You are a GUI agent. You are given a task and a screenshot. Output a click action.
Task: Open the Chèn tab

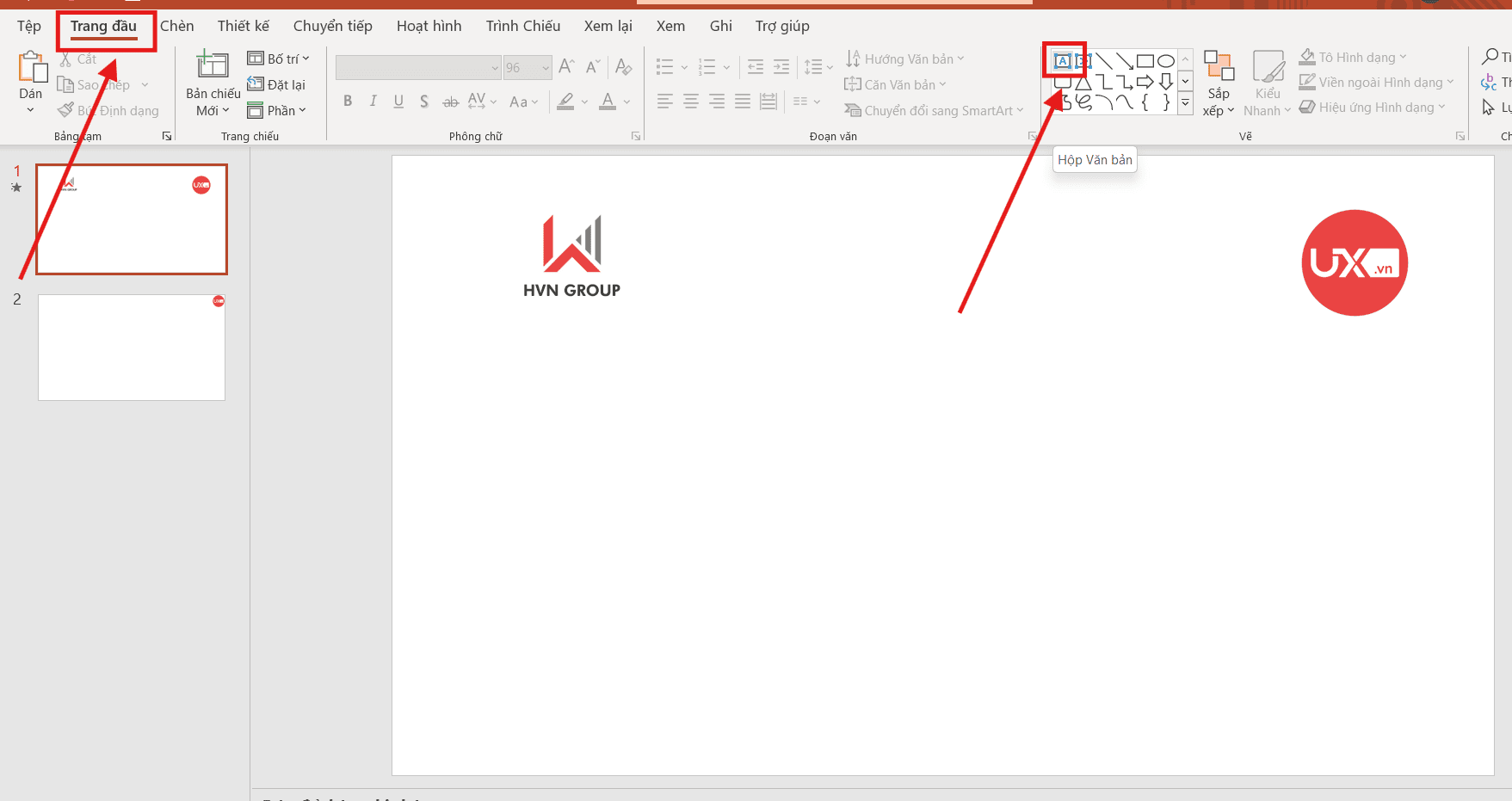pyautogui.click(x=177, y=26)
